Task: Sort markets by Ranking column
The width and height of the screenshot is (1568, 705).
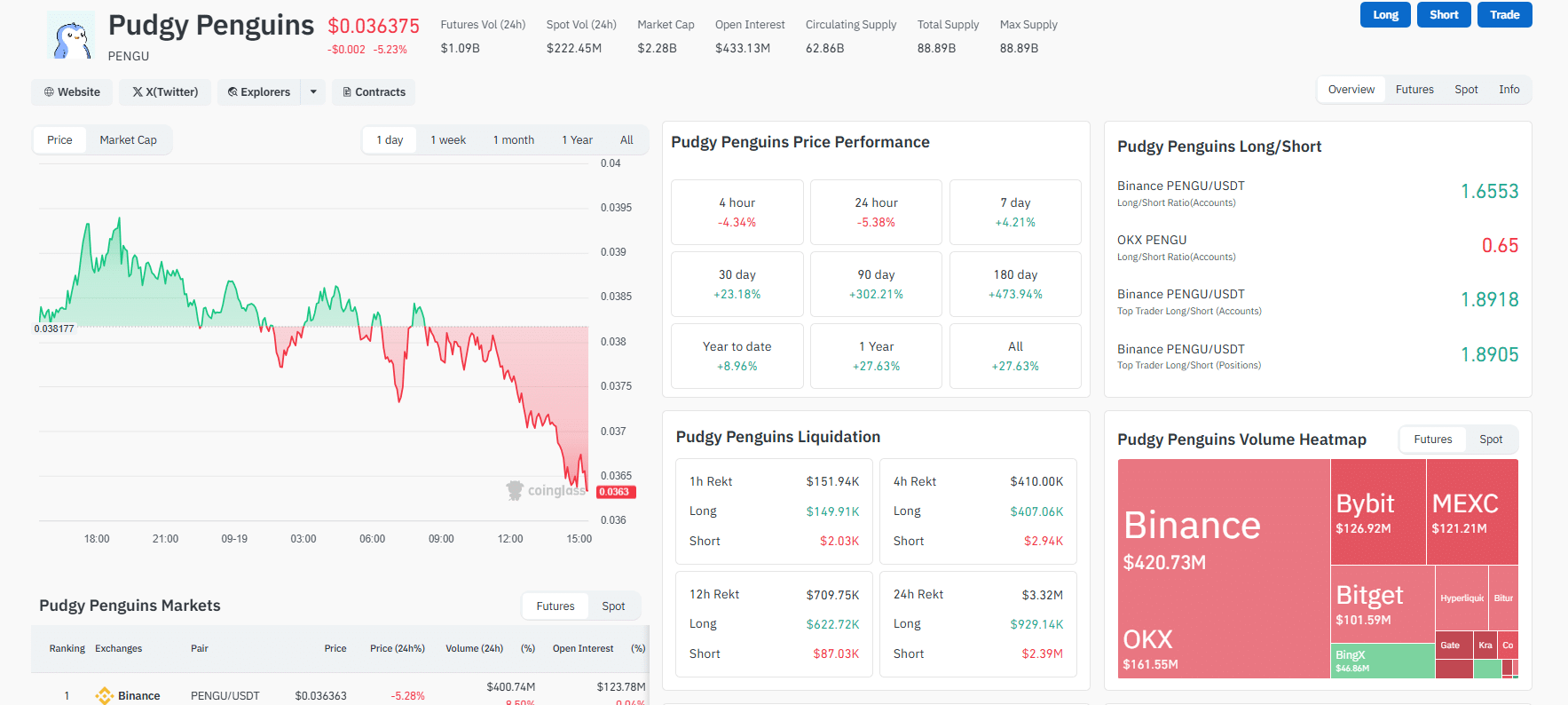Action: (x=67, y=649)
